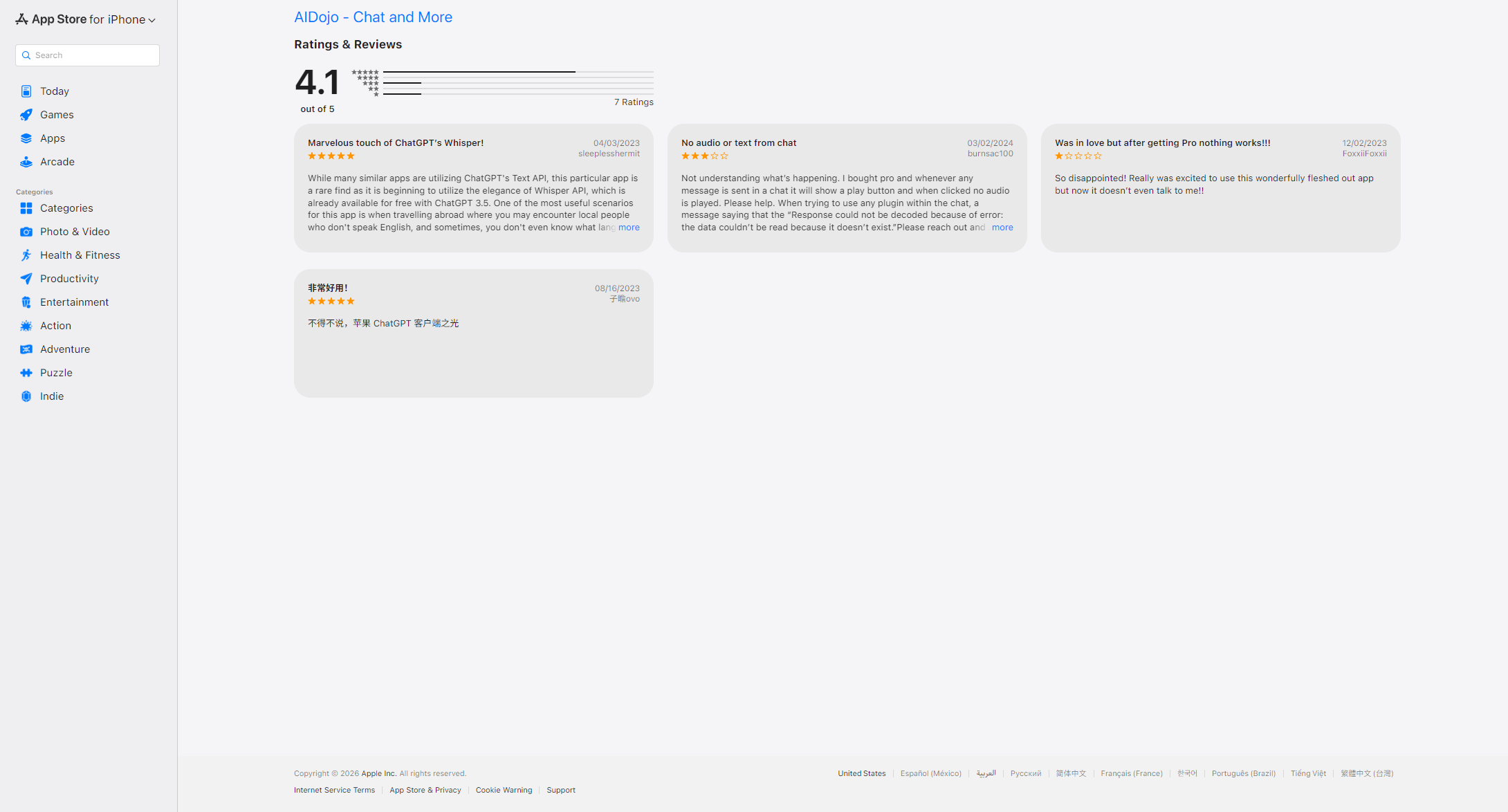Switch language to 简体中文
Screen dimensions: 1508x812
1071,773
